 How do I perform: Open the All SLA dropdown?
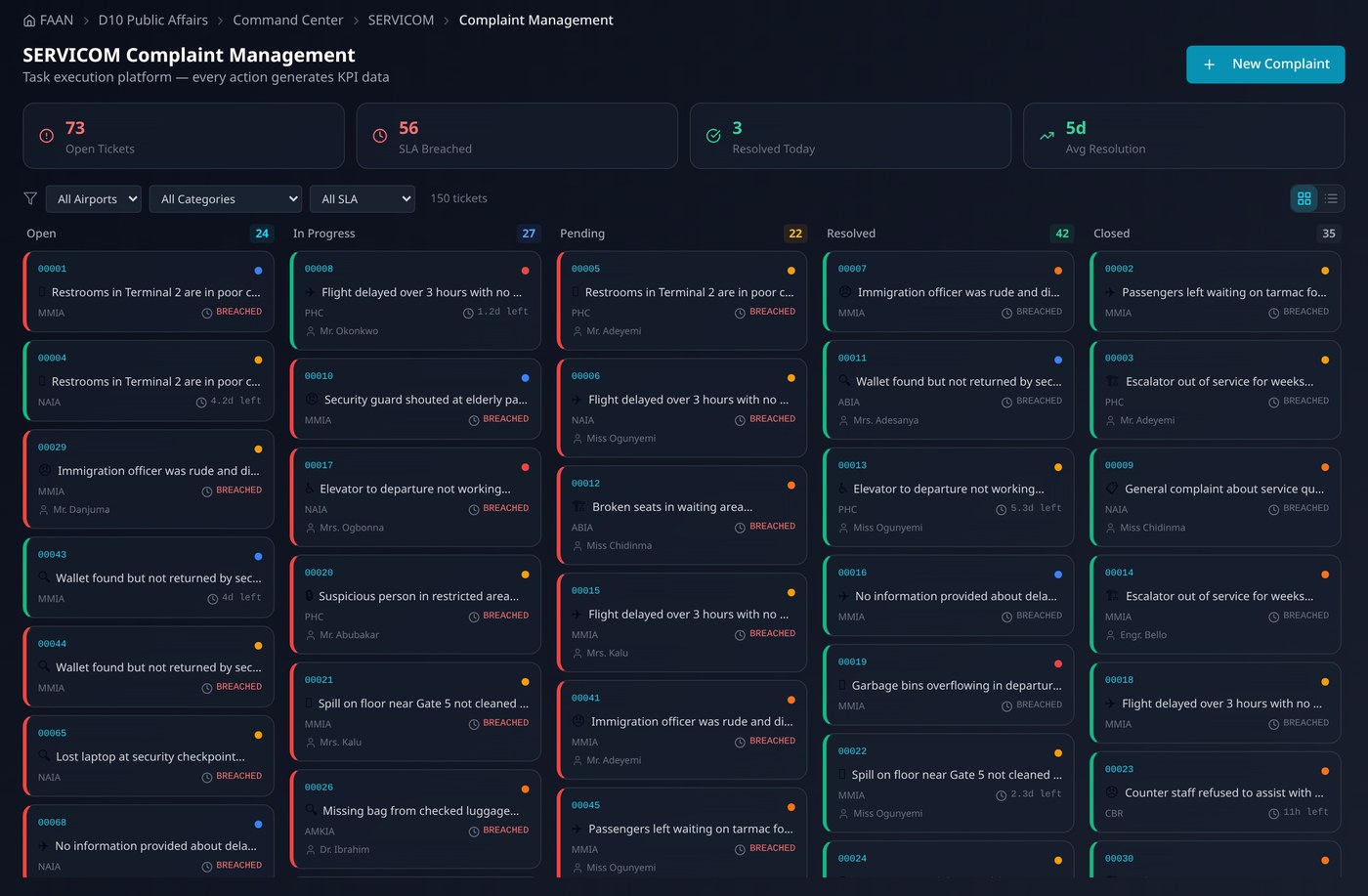point(363,199)
